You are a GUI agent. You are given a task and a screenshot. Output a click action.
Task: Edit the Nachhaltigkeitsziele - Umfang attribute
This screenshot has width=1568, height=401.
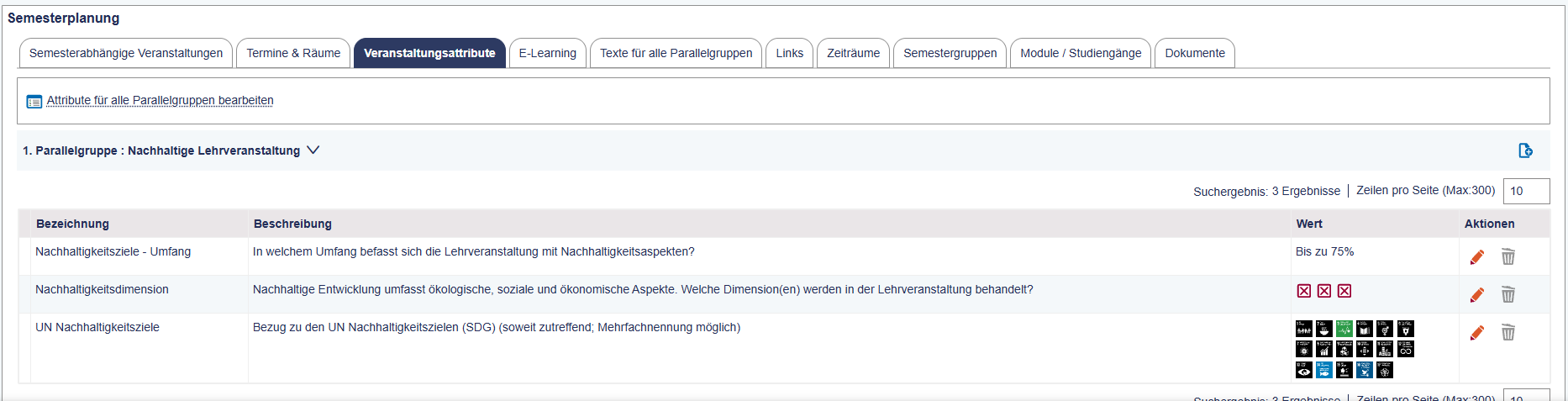(x=1477, y=256)
